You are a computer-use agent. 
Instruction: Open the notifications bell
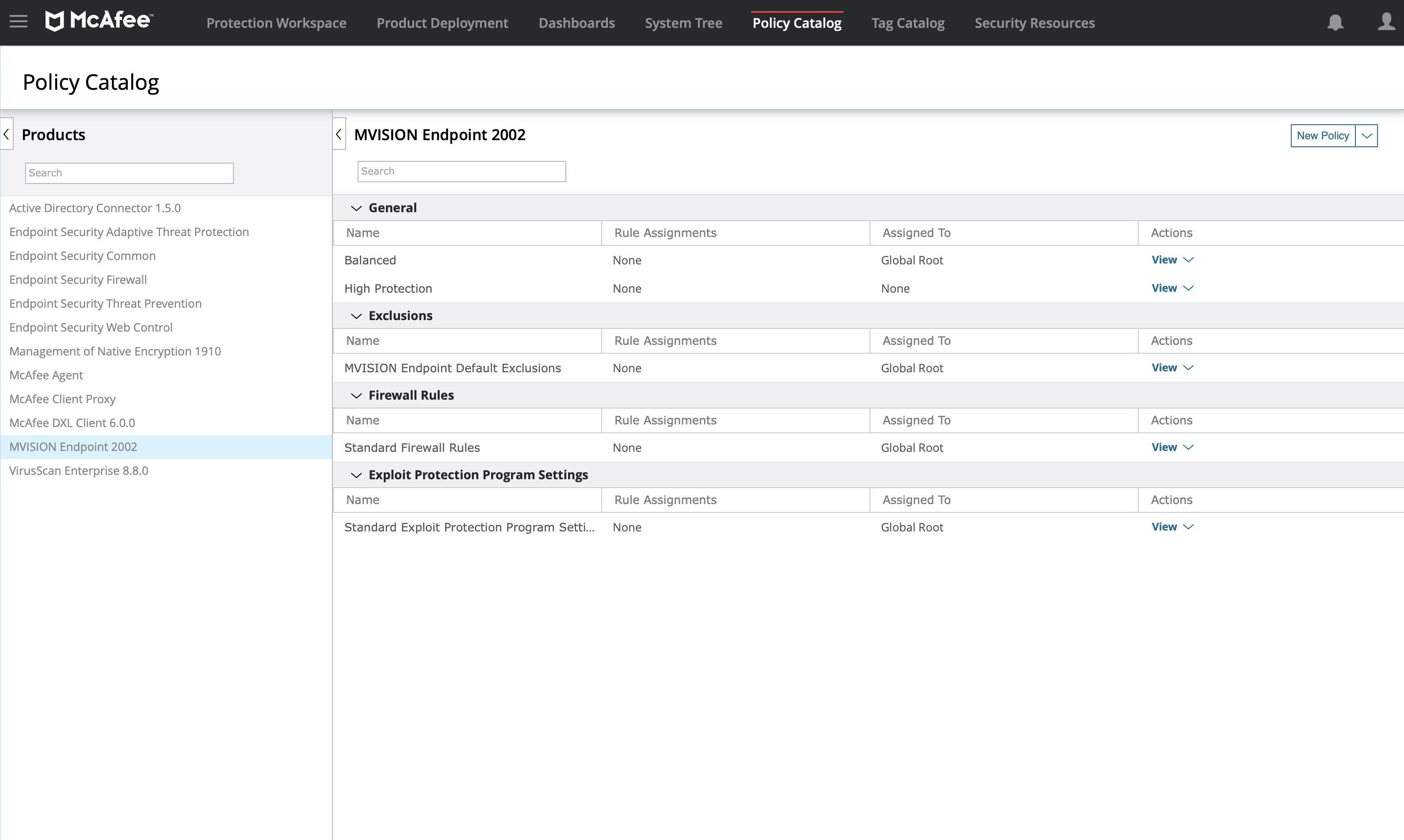(x=1335, y=23)
